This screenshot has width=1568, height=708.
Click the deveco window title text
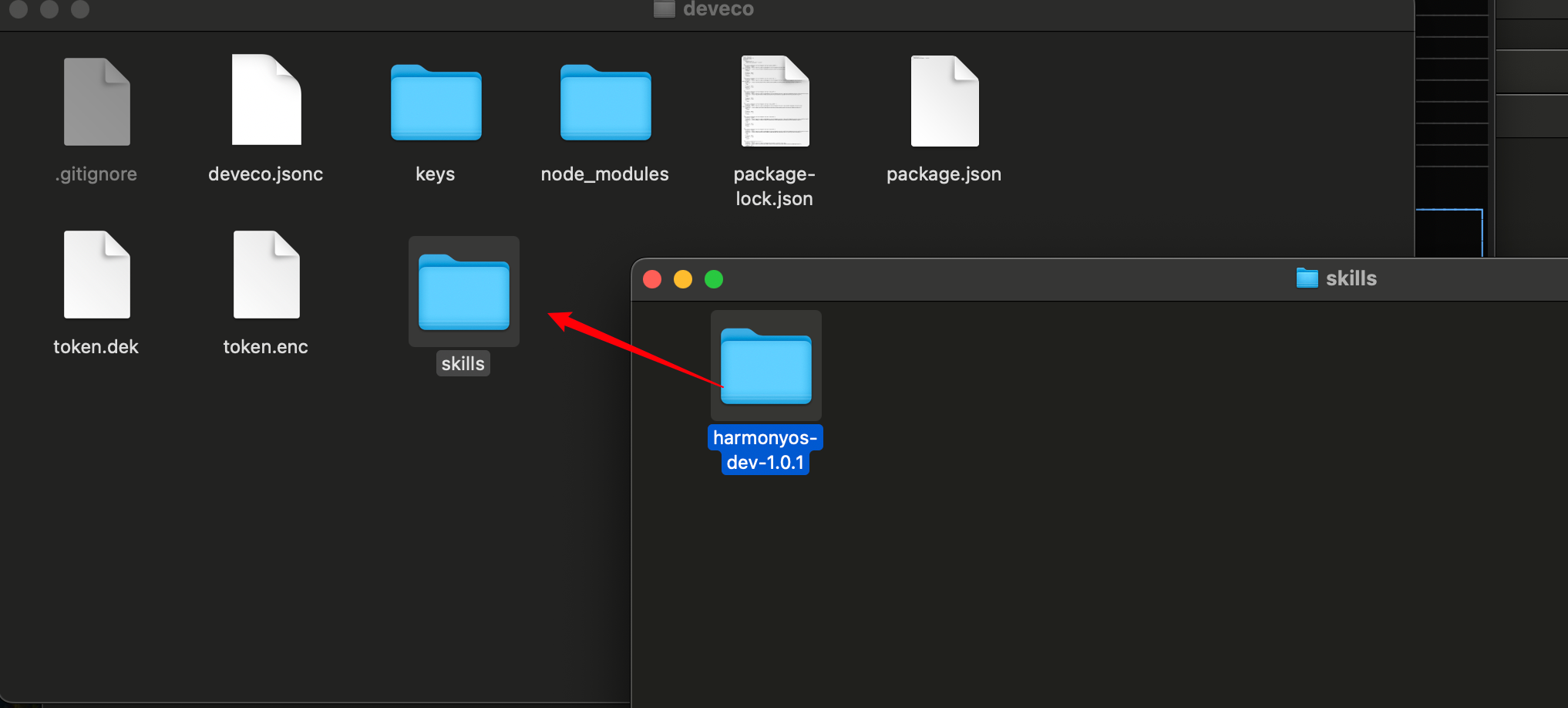click(x=718, y=9)
